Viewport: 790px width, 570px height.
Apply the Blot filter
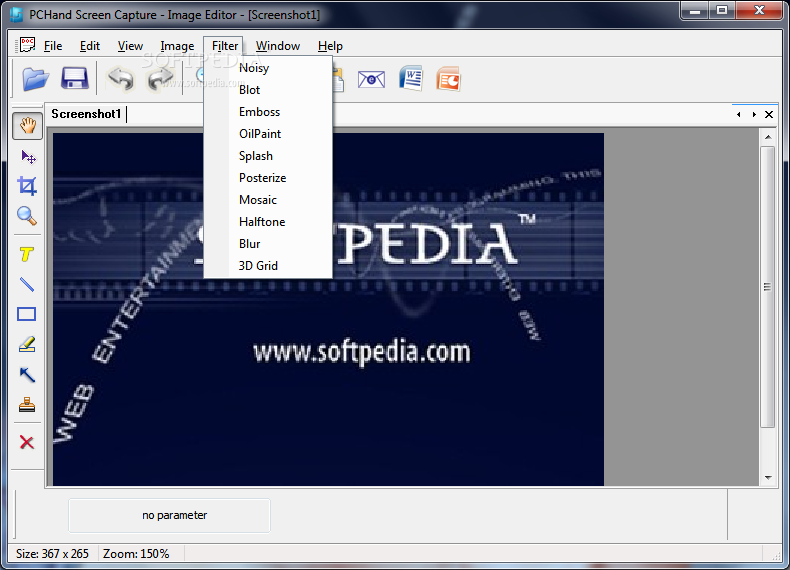268,90
